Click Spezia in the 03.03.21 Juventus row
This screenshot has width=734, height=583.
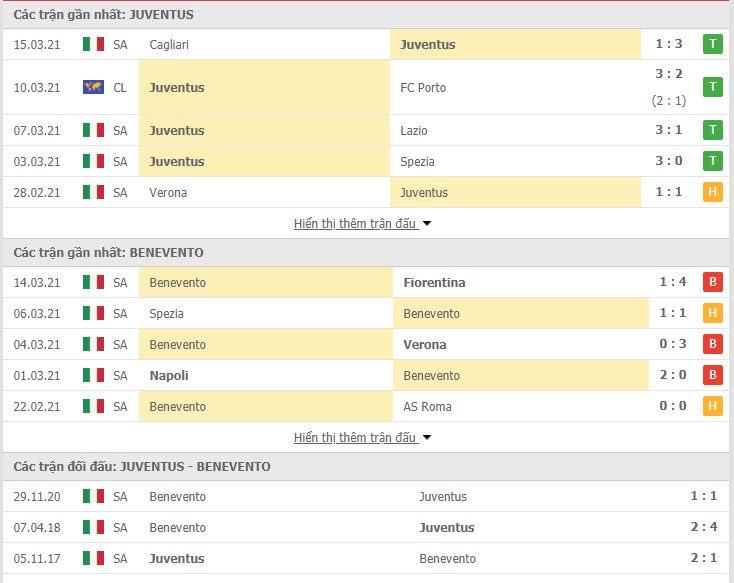(x=417, y=162)
